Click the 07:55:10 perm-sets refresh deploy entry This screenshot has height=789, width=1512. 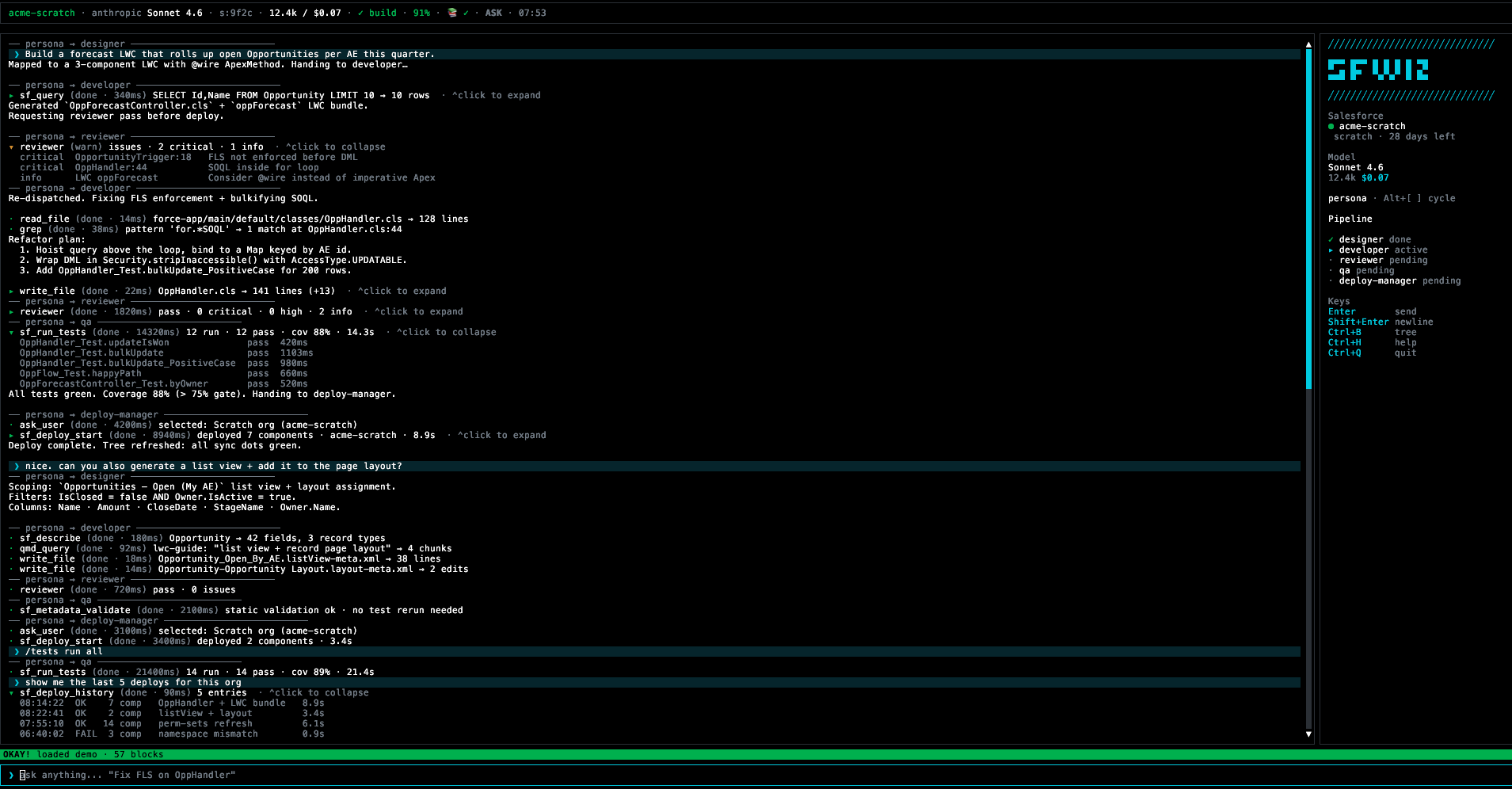tap(172, 723)
